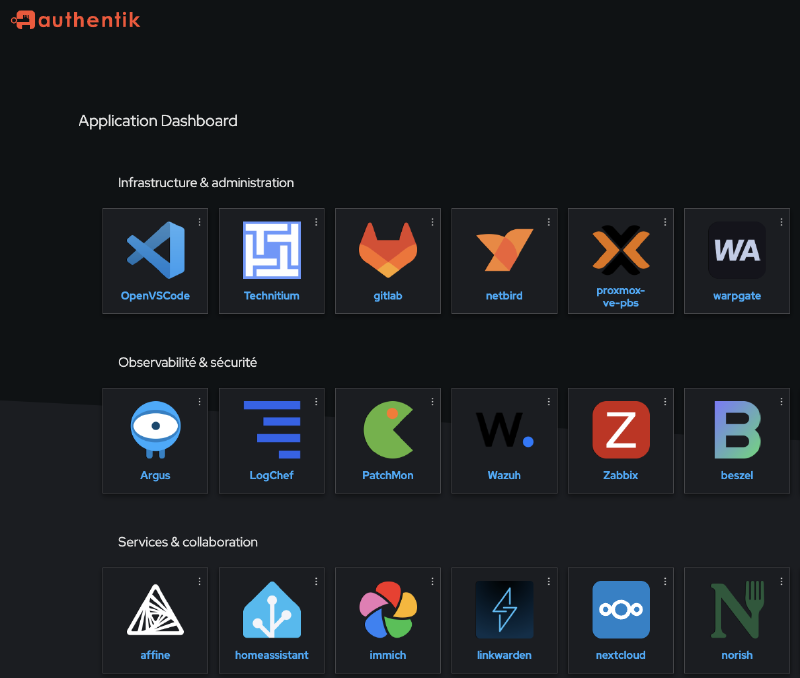This screenshot has height=678, width=800.
Task: Launch the beszel B icon
Action: point(737,430)
